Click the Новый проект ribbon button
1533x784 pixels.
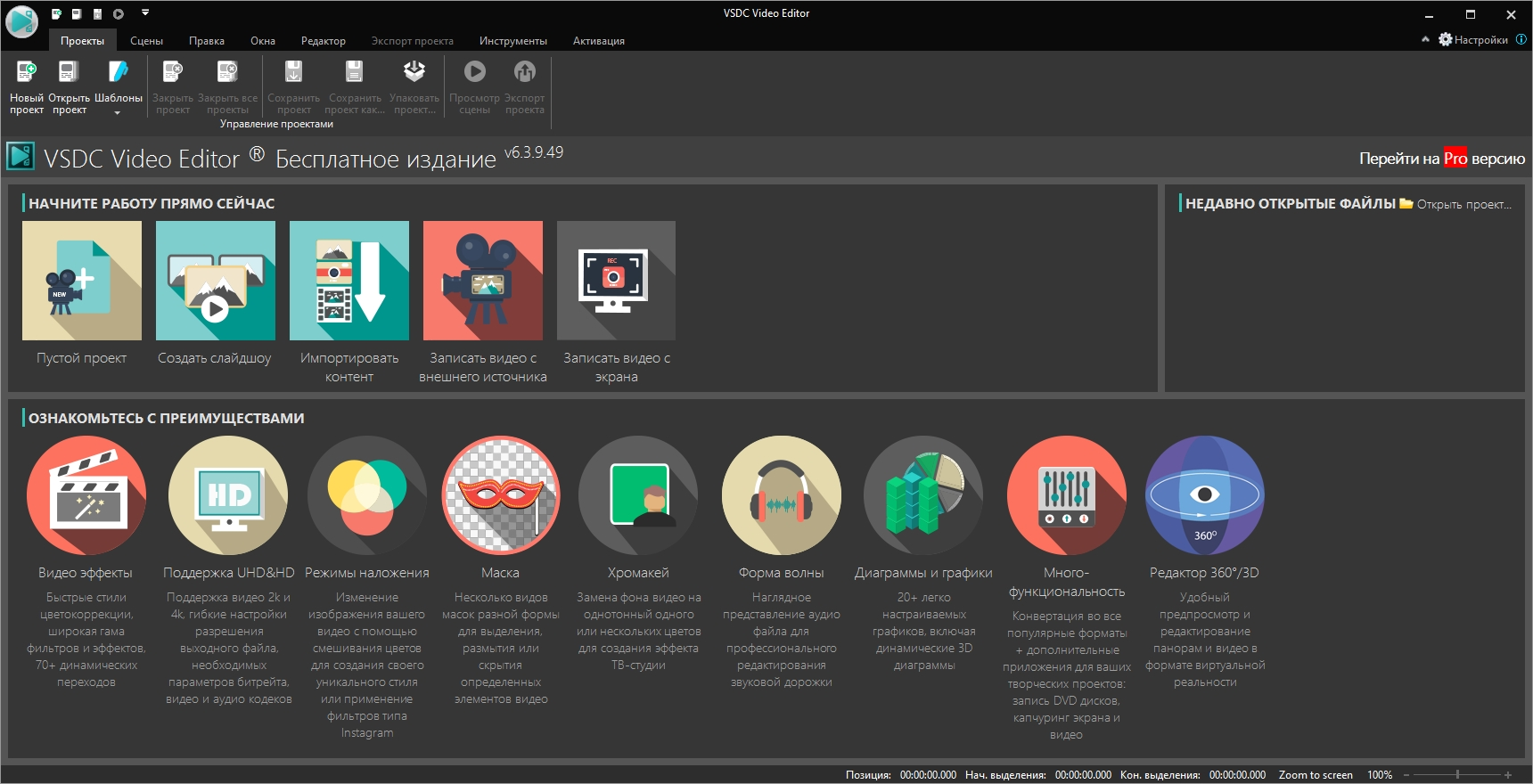(x=26, y=86)
